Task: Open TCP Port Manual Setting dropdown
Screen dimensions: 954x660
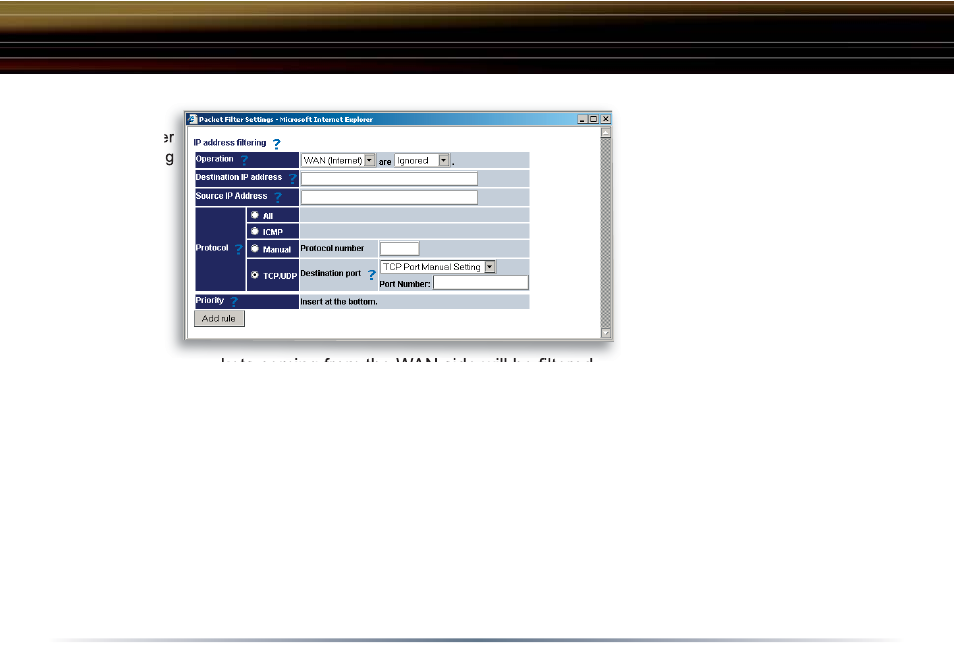Action: (438, 266)
